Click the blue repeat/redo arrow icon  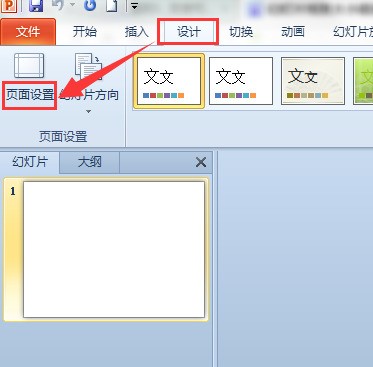pos(90,5)
